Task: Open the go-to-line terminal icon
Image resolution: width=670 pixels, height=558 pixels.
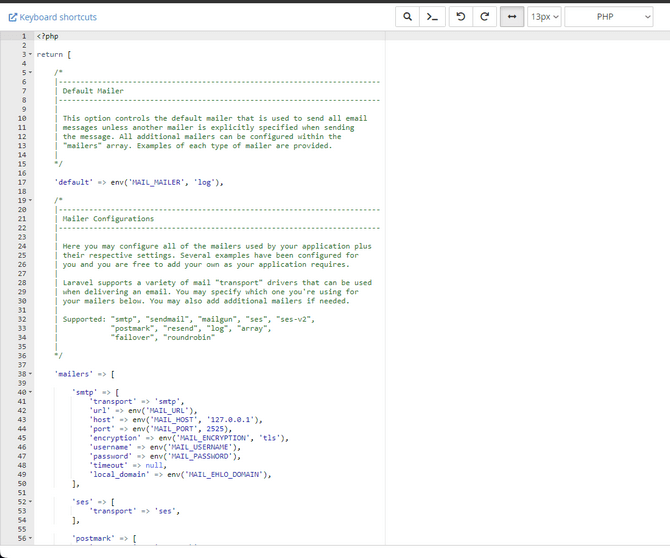Action: point(432,17)
